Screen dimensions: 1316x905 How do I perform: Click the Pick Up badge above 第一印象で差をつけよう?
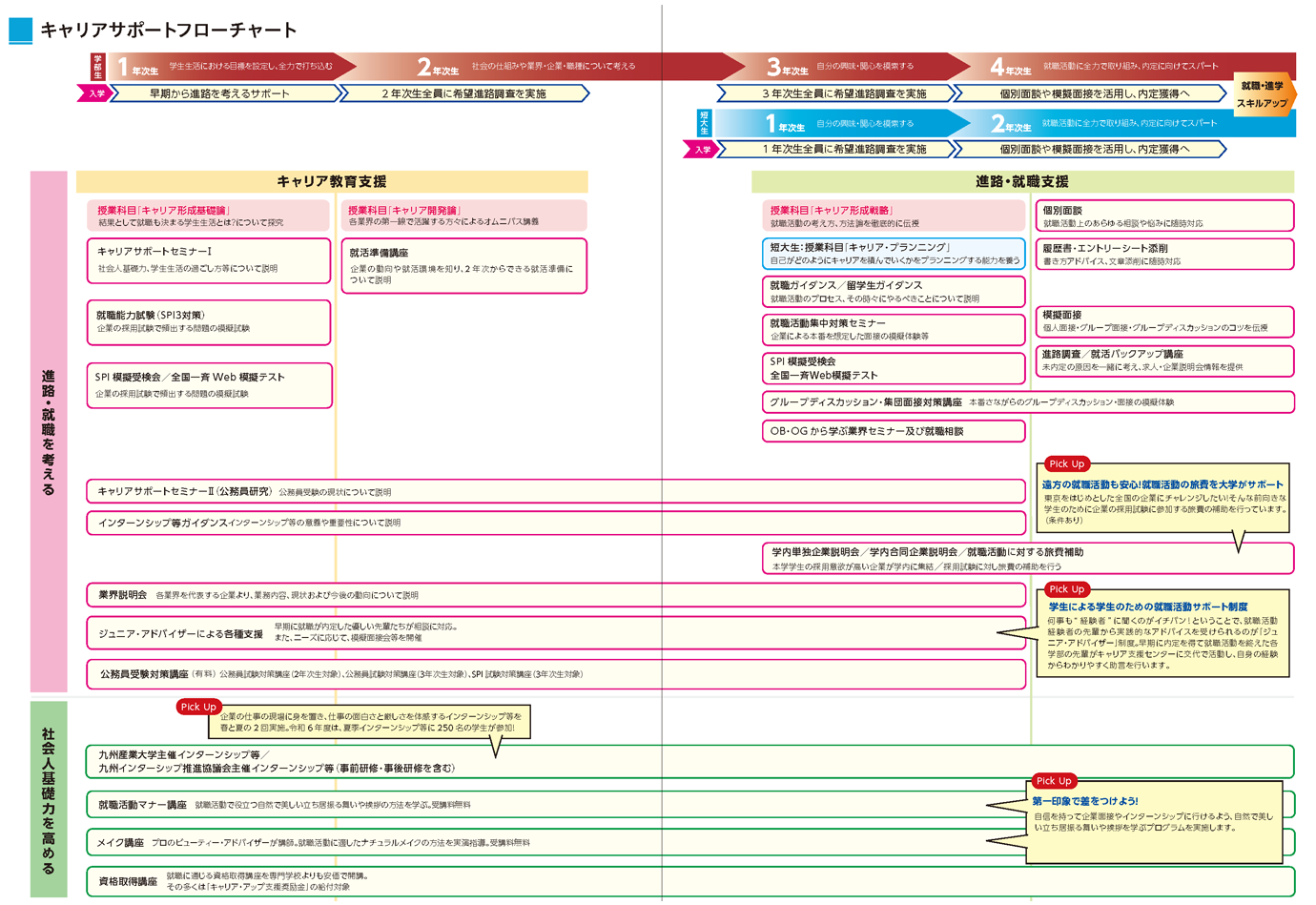(x=1054, y=780)
